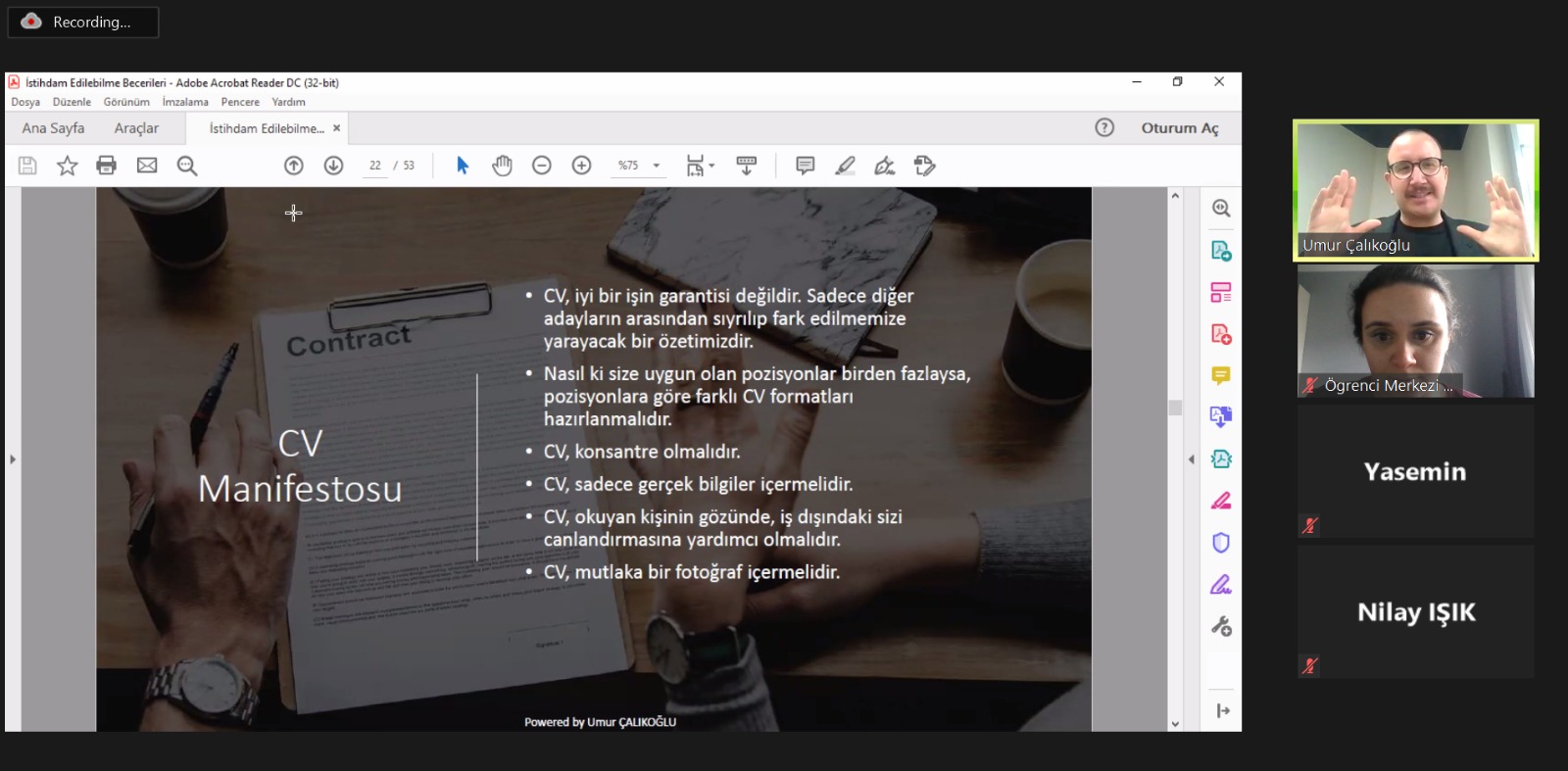The image size is (1568, 771).
Task: Click Oturum Aç sign-in button
Action: coord(1179,128)
